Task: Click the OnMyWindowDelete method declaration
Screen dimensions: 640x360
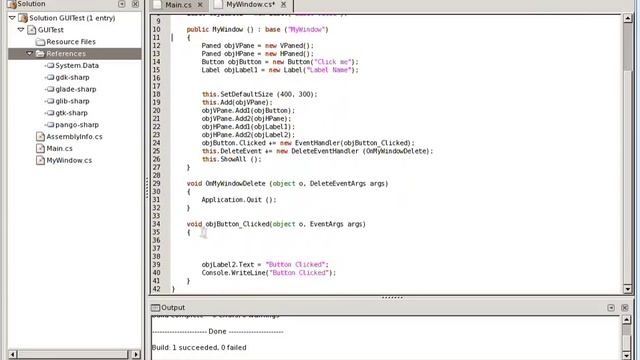Action: 287,184
